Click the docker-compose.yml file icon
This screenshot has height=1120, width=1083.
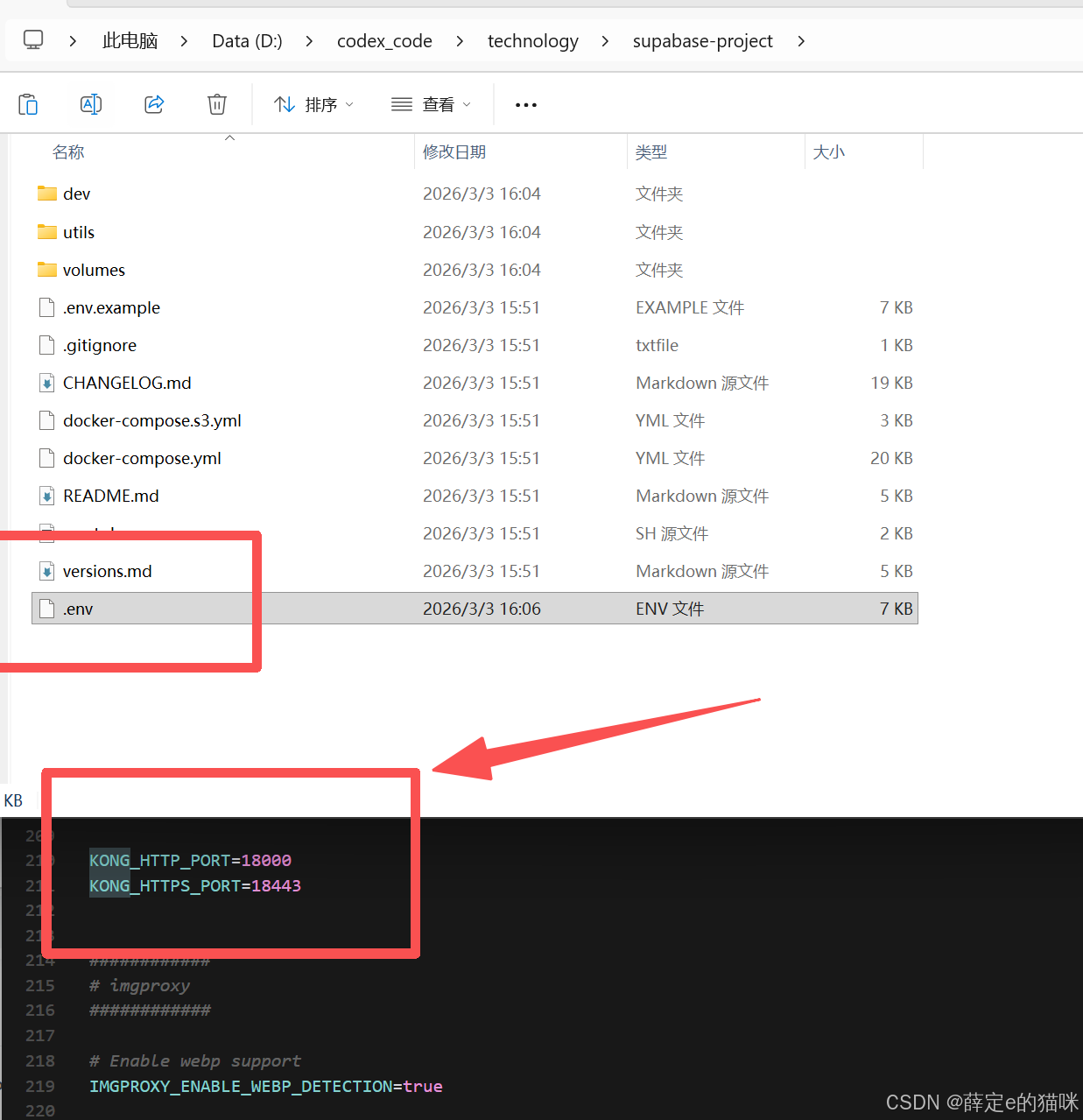pos(47,458)
